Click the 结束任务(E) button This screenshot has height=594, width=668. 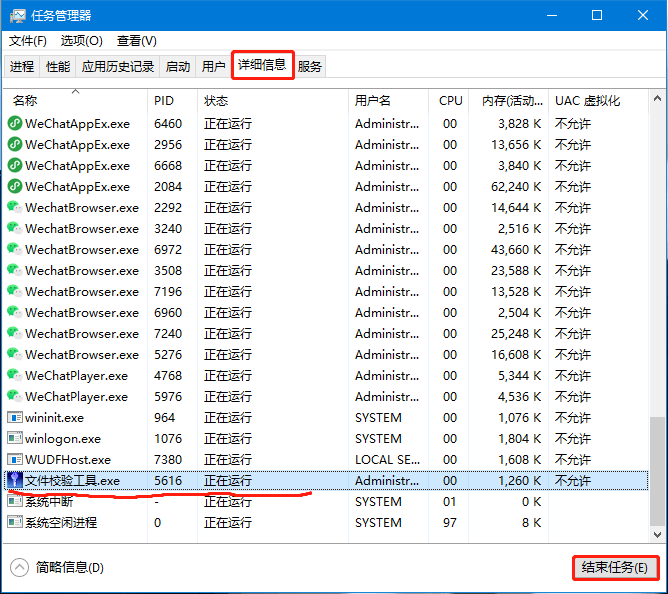click(x=614, y=568)
